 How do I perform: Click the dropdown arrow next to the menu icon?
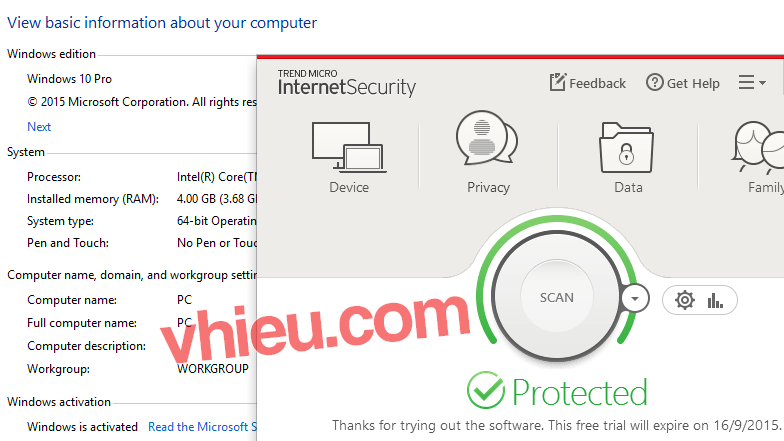(x=762, y=82)
